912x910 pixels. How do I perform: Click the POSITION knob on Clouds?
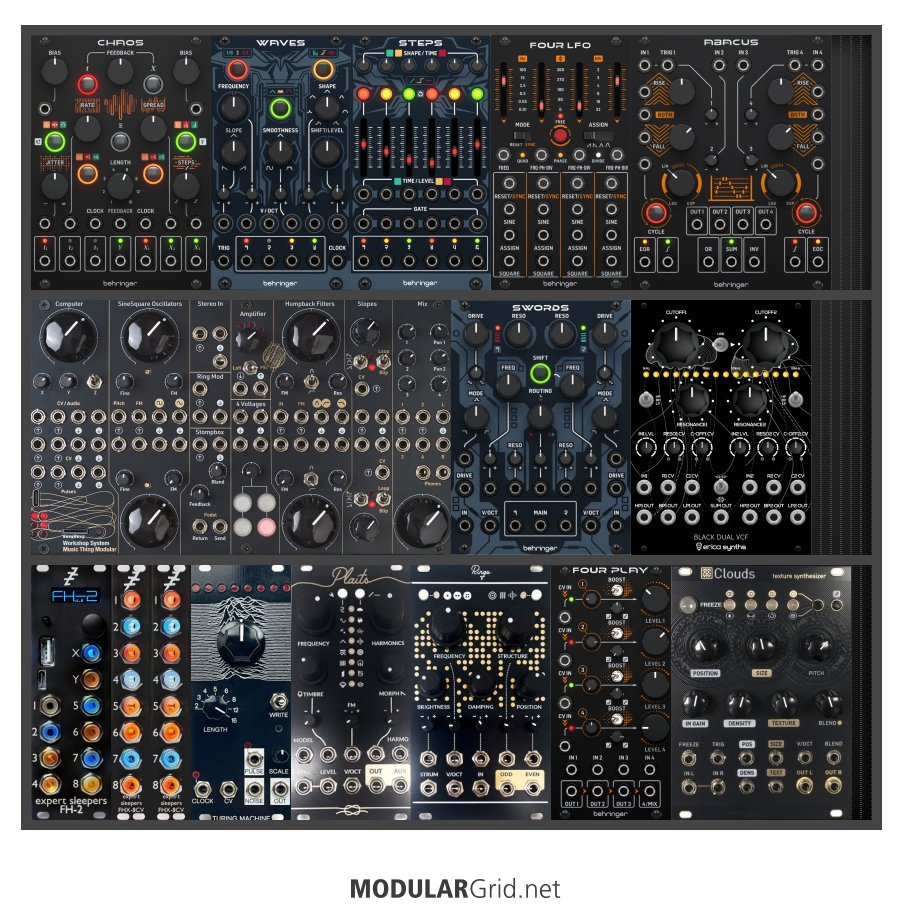[x=704, y=646]
